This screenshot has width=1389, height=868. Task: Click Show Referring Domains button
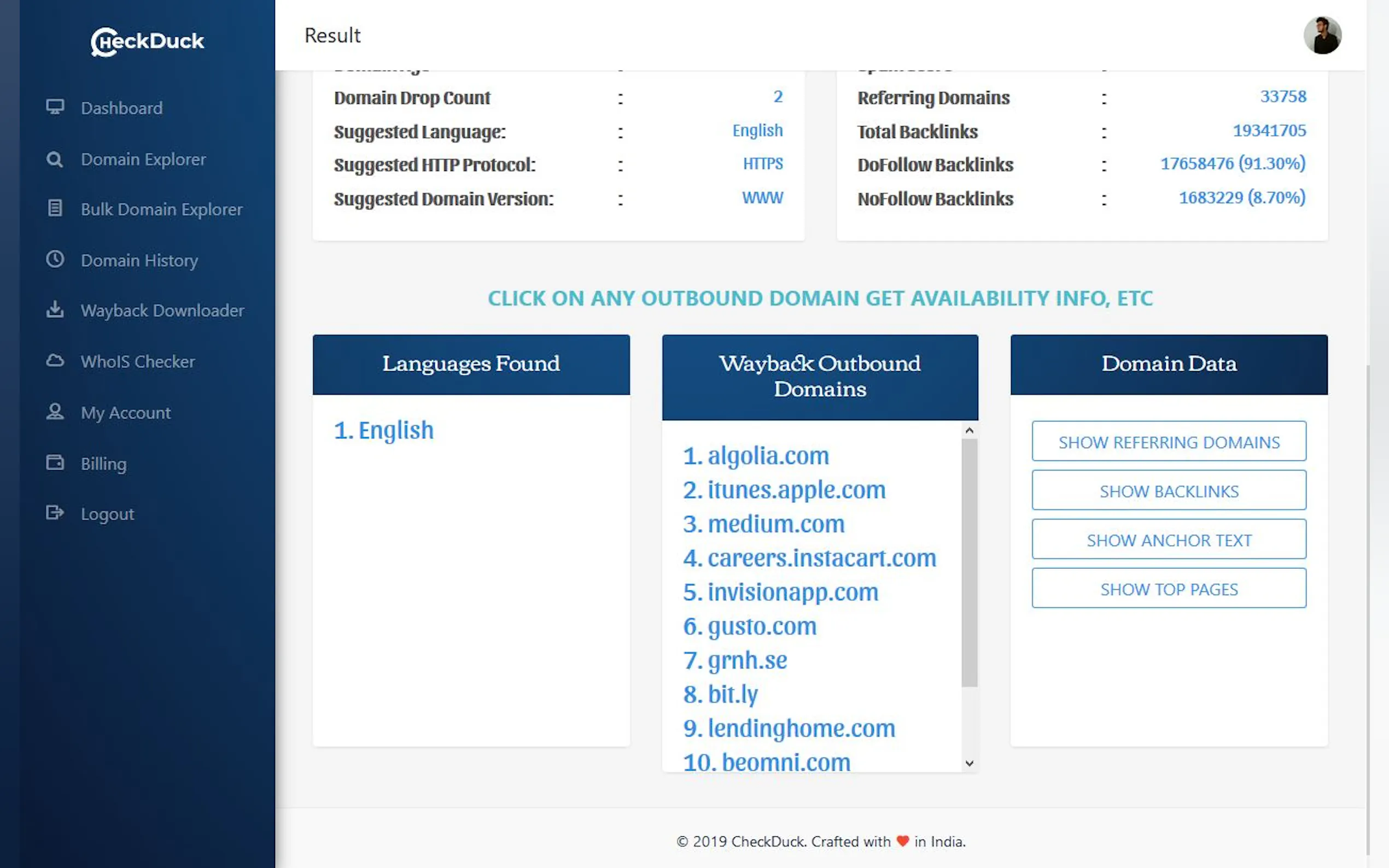[1169, 441]
